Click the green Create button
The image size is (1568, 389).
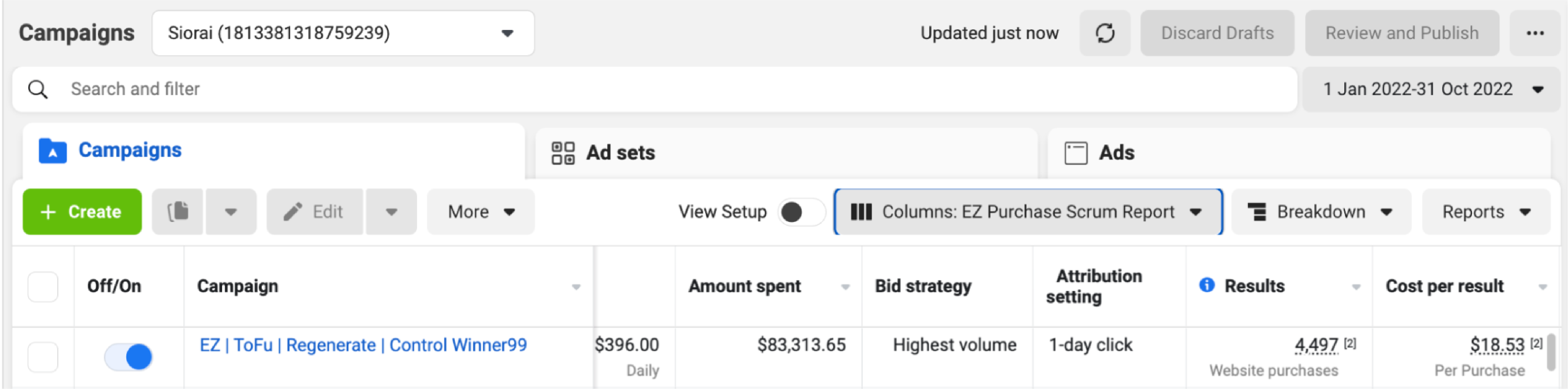pos(82,212)
